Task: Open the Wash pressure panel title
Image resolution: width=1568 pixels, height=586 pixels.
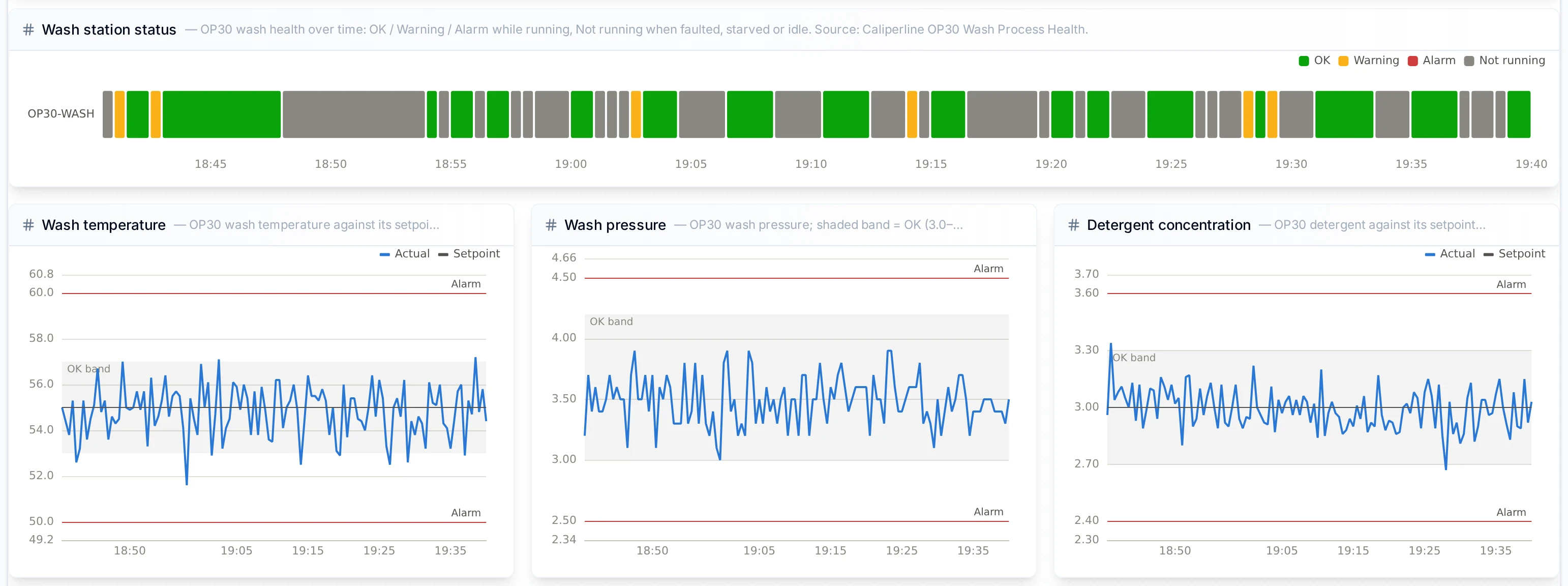Action: click(x=615, y=225)
